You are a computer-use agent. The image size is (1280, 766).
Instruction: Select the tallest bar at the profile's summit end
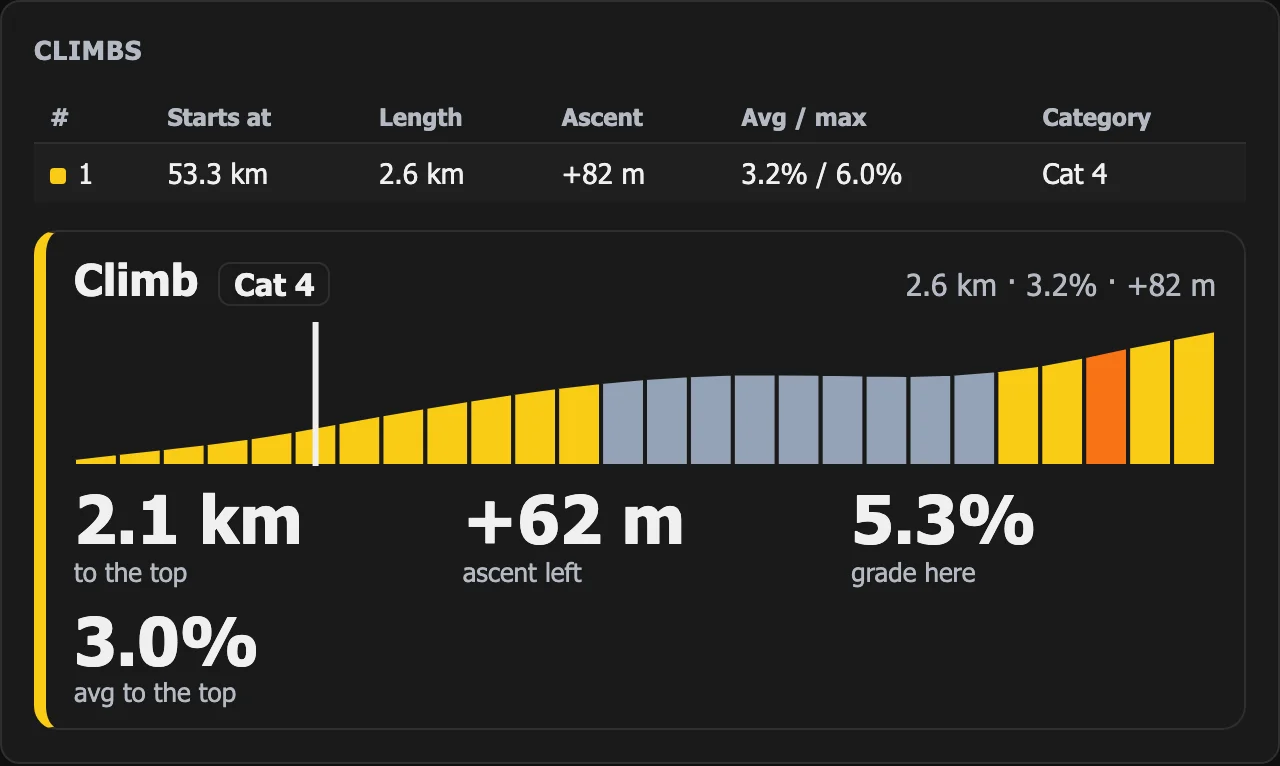[x=1194, y=398]
